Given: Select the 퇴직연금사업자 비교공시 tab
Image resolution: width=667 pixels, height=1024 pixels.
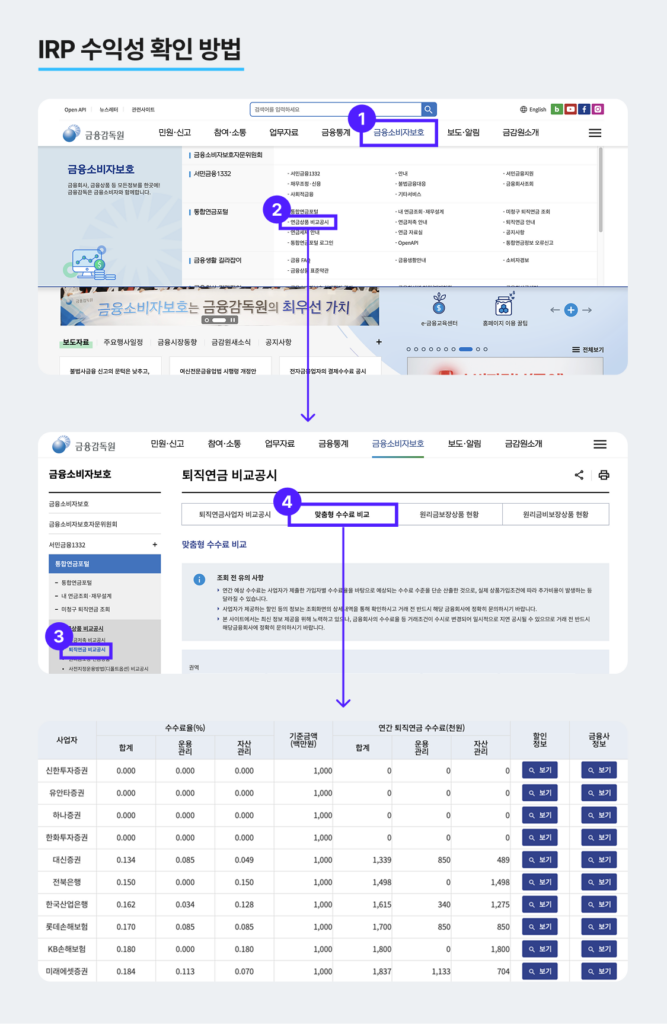Looking at the screenshot, I should tap(235, 515).
